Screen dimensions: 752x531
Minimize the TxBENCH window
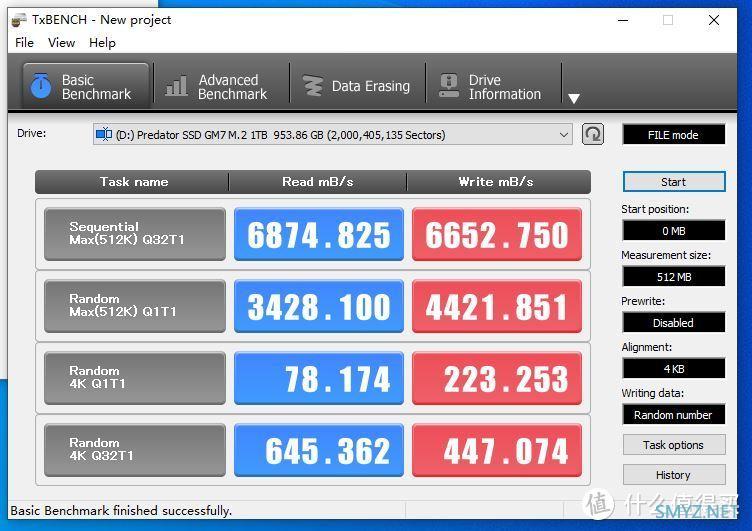(x=623, y=20)
